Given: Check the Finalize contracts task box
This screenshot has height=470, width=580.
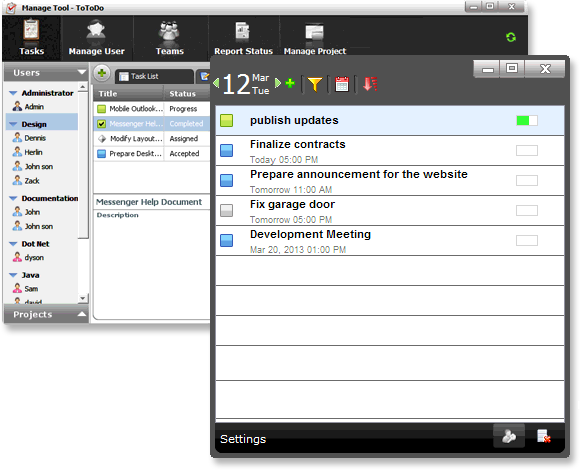Looking at the screenshot, I should (x=226, y=151).
